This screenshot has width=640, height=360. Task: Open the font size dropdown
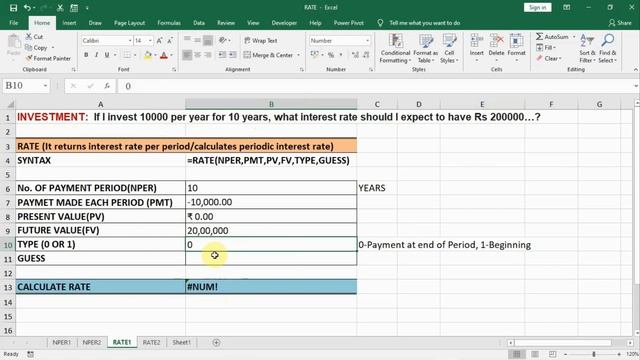150,40
